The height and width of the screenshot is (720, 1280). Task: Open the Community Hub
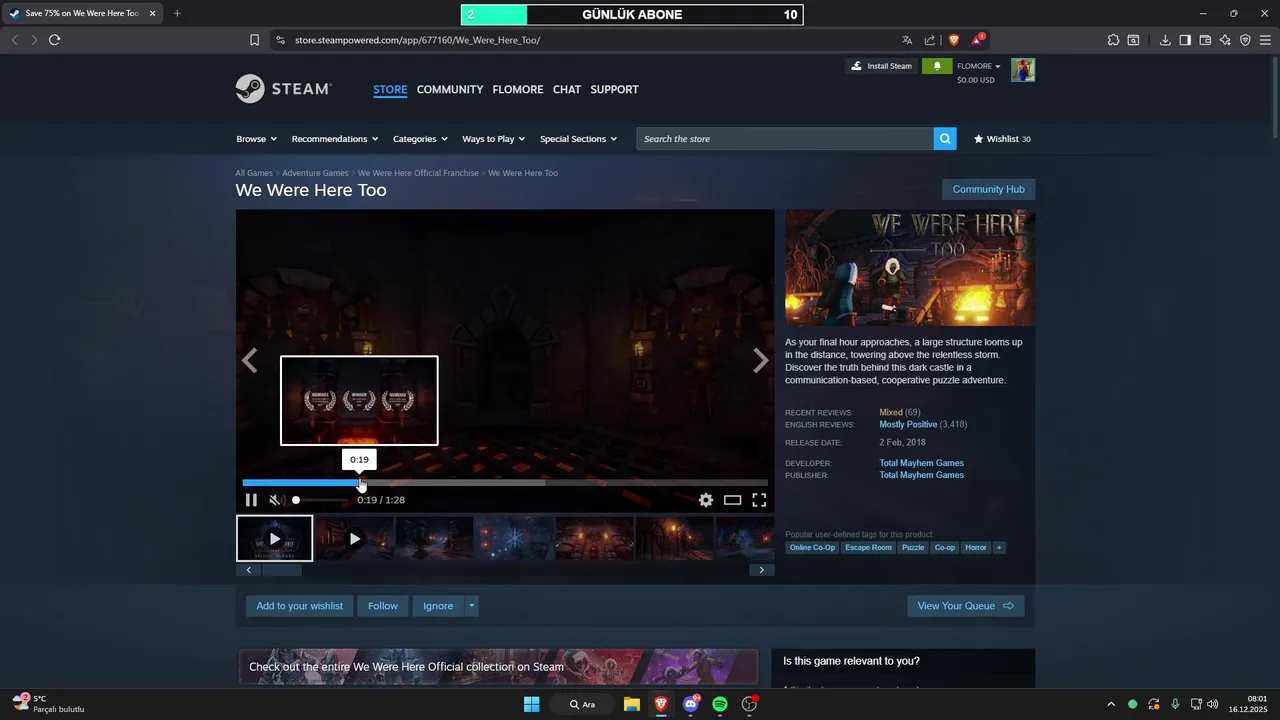988,189
